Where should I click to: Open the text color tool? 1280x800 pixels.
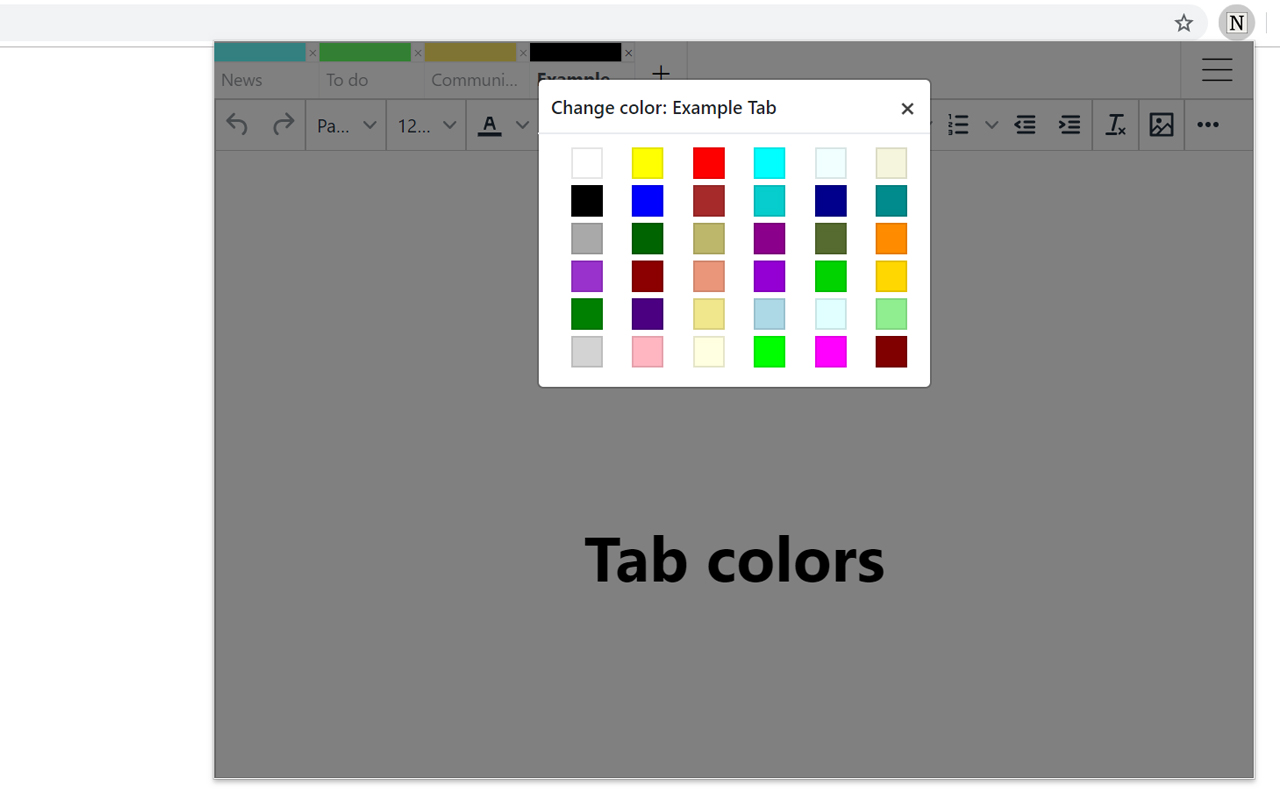489,125
